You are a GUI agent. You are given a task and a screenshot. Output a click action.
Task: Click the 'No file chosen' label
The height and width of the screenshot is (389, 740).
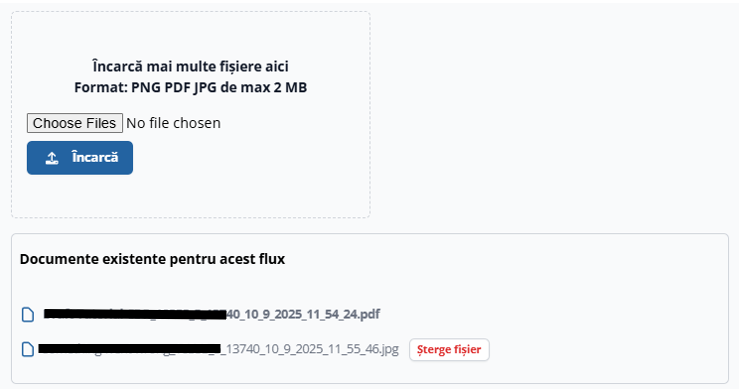(x=173, y=123)
